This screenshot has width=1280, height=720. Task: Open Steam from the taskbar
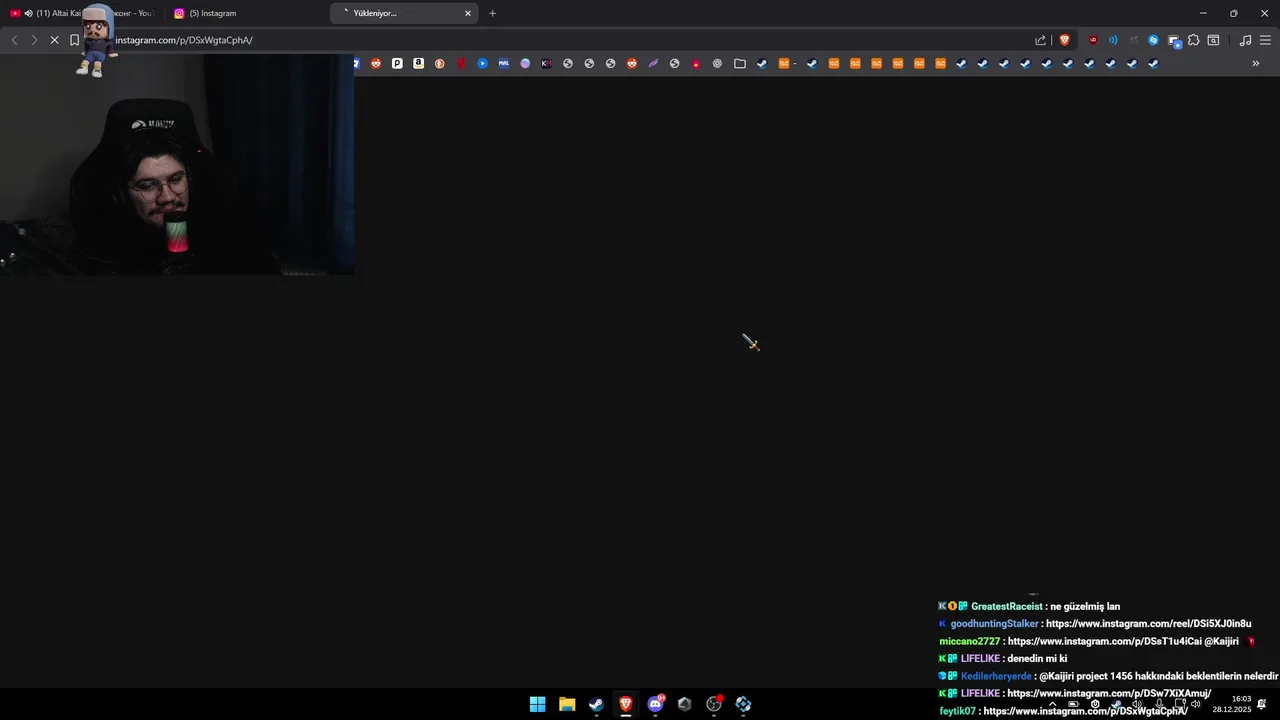tap(596, 704)
